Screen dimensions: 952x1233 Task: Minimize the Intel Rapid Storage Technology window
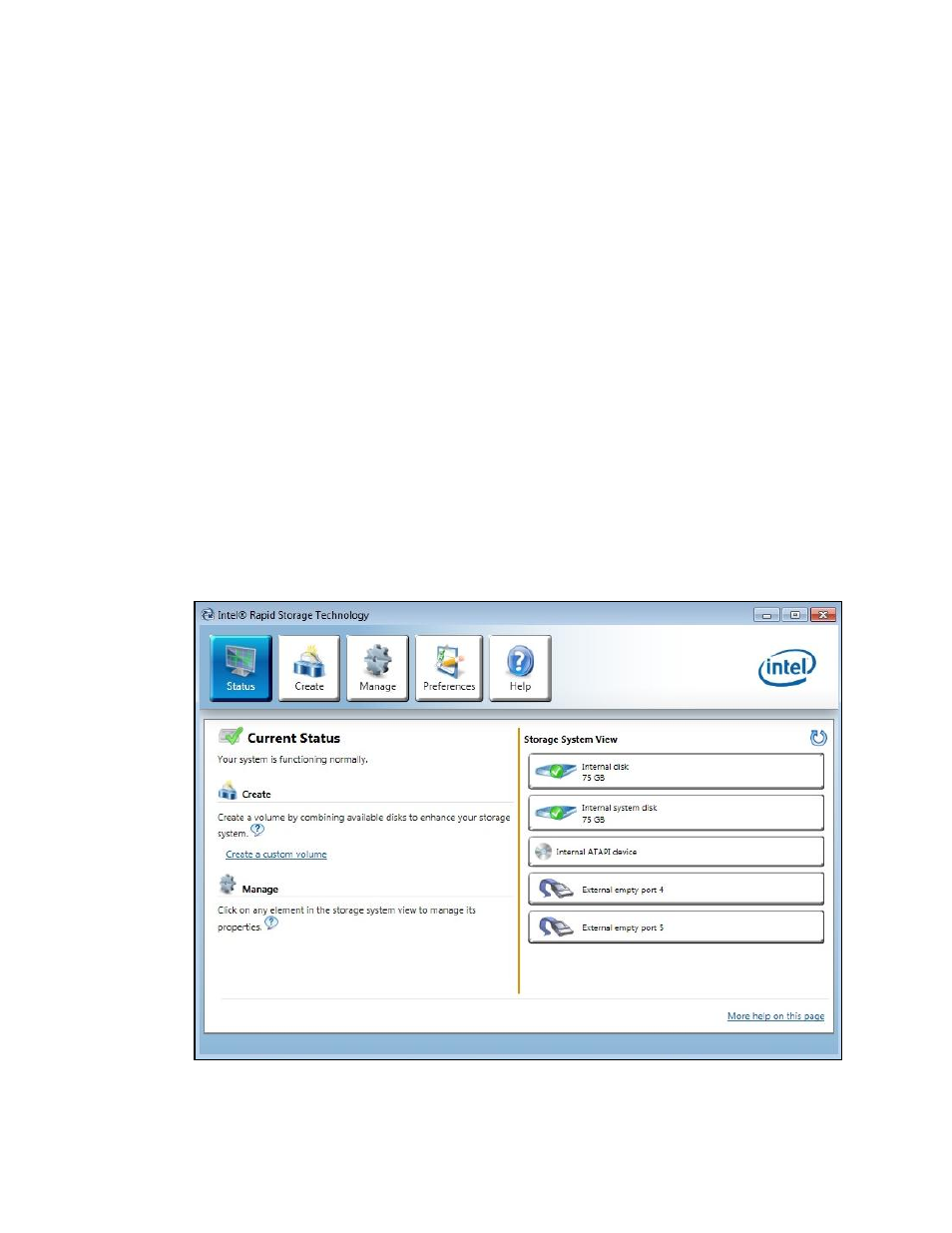766,615
